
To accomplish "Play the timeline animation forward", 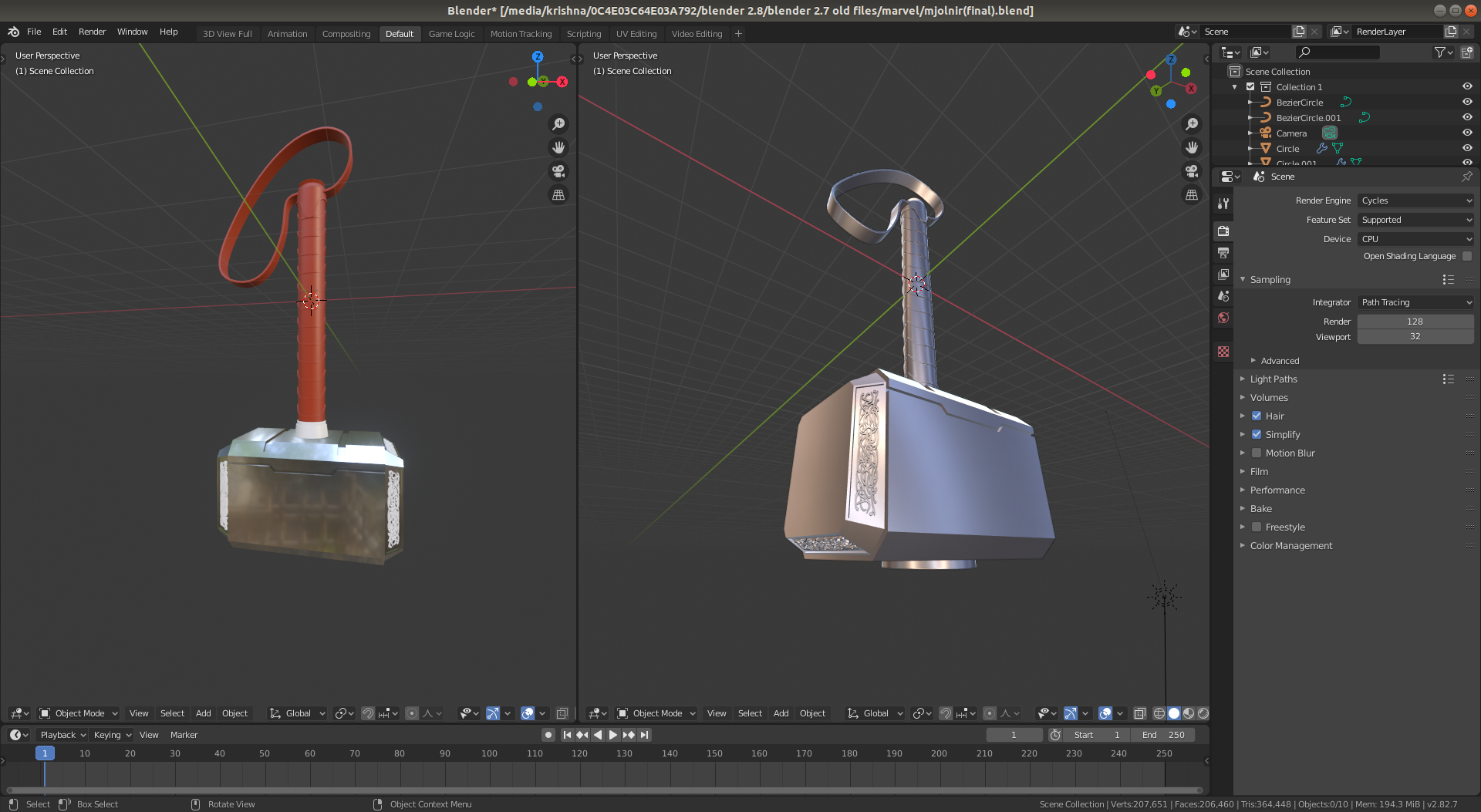I will click(613, 735).
